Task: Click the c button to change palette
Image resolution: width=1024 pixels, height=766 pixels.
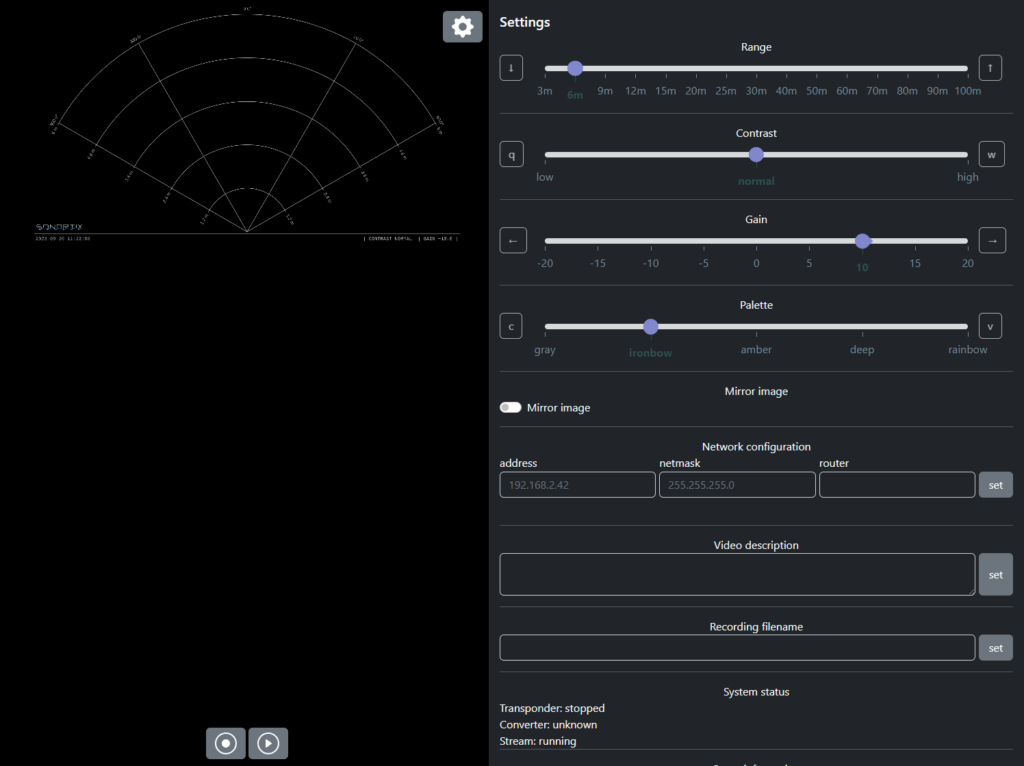Action: tap(511, 325)
